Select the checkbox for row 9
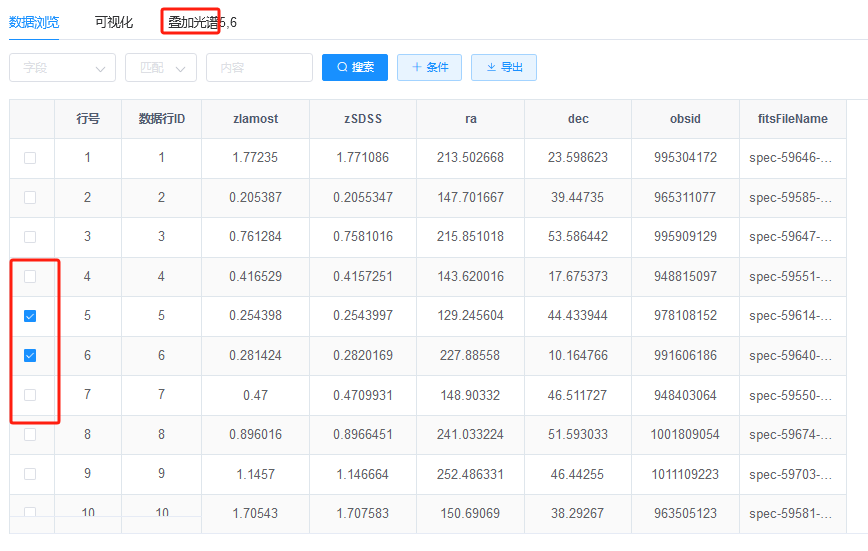868x551 pixels. pyautogui.click(x=30, y=474)
